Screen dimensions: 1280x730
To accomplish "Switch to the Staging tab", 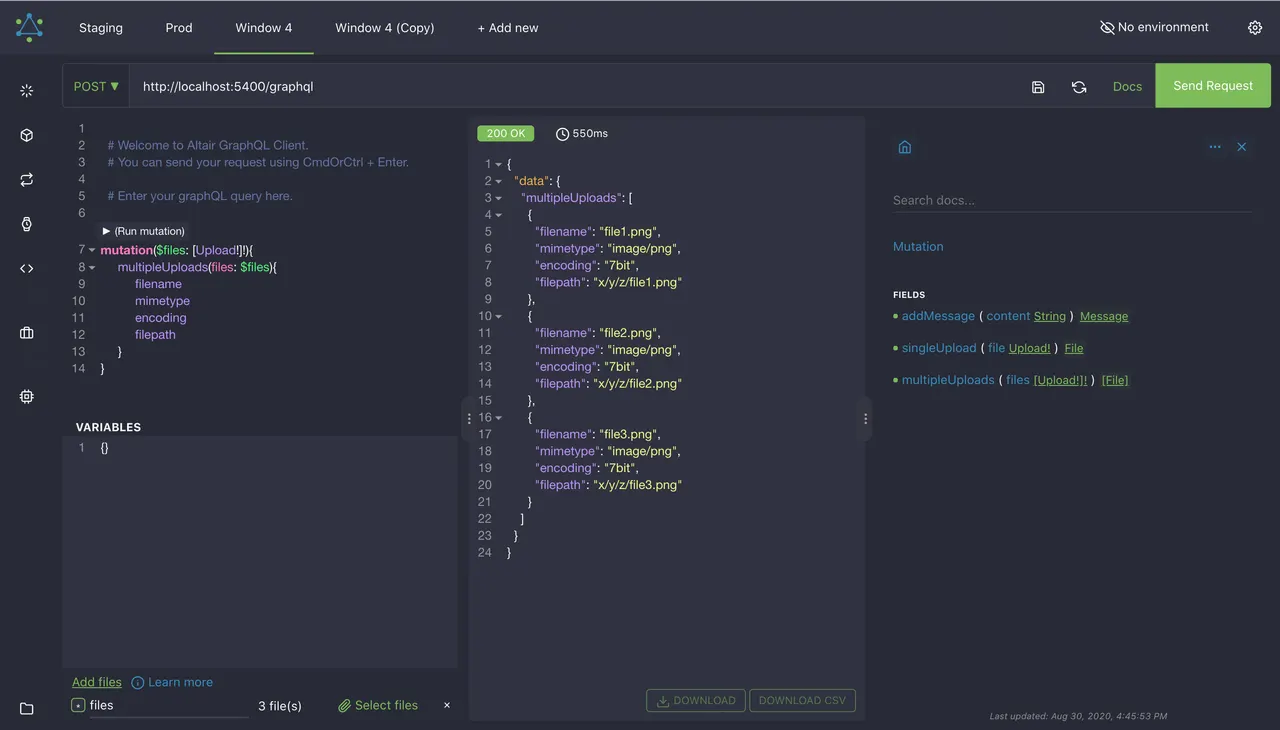I will [x=101, y=28].
